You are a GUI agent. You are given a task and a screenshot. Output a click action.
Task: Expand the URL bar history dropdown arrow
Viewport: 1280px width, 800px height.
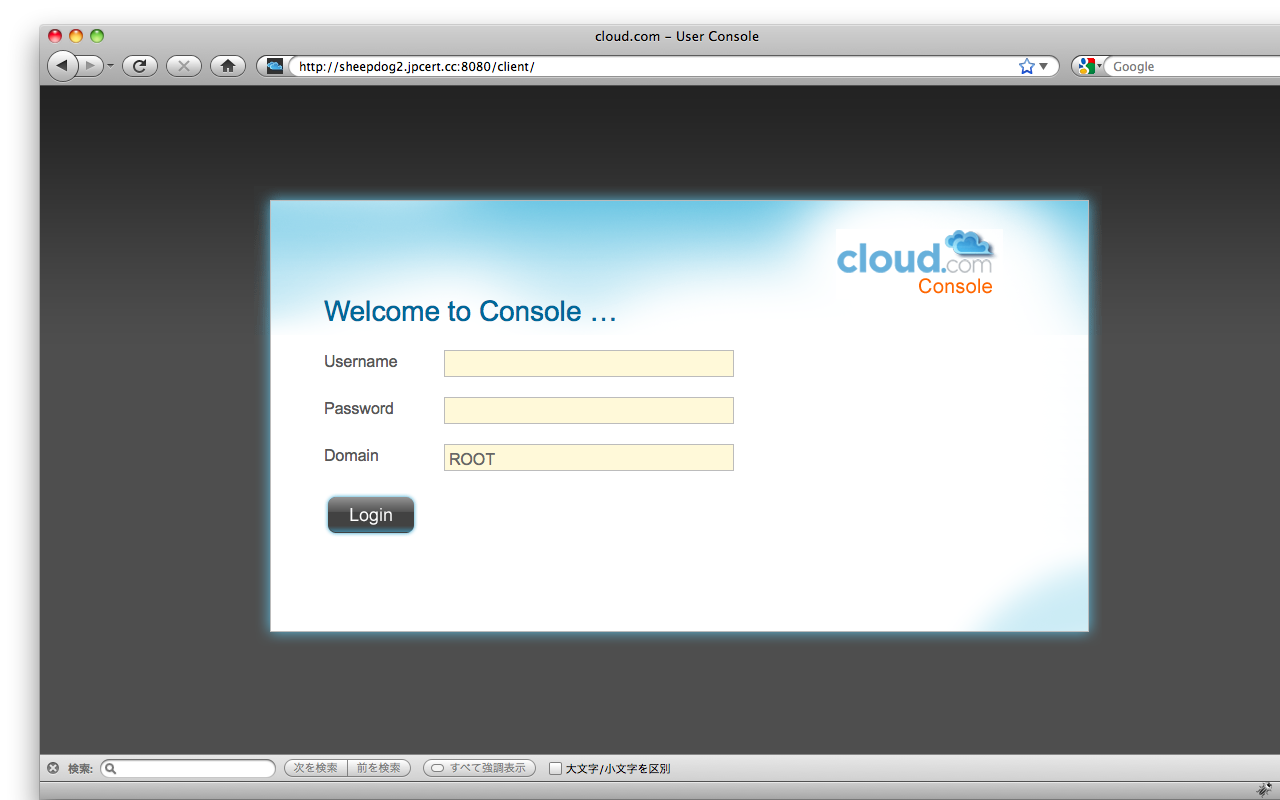point(1044,66)
